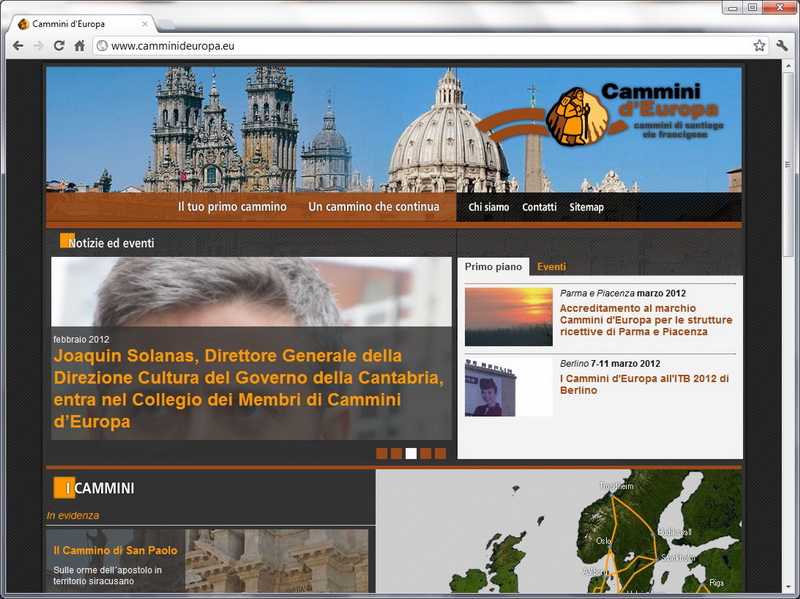800x599 pixels.
Task: Open the Chrome wrench settings menu
Action: (x=782, y=46)
